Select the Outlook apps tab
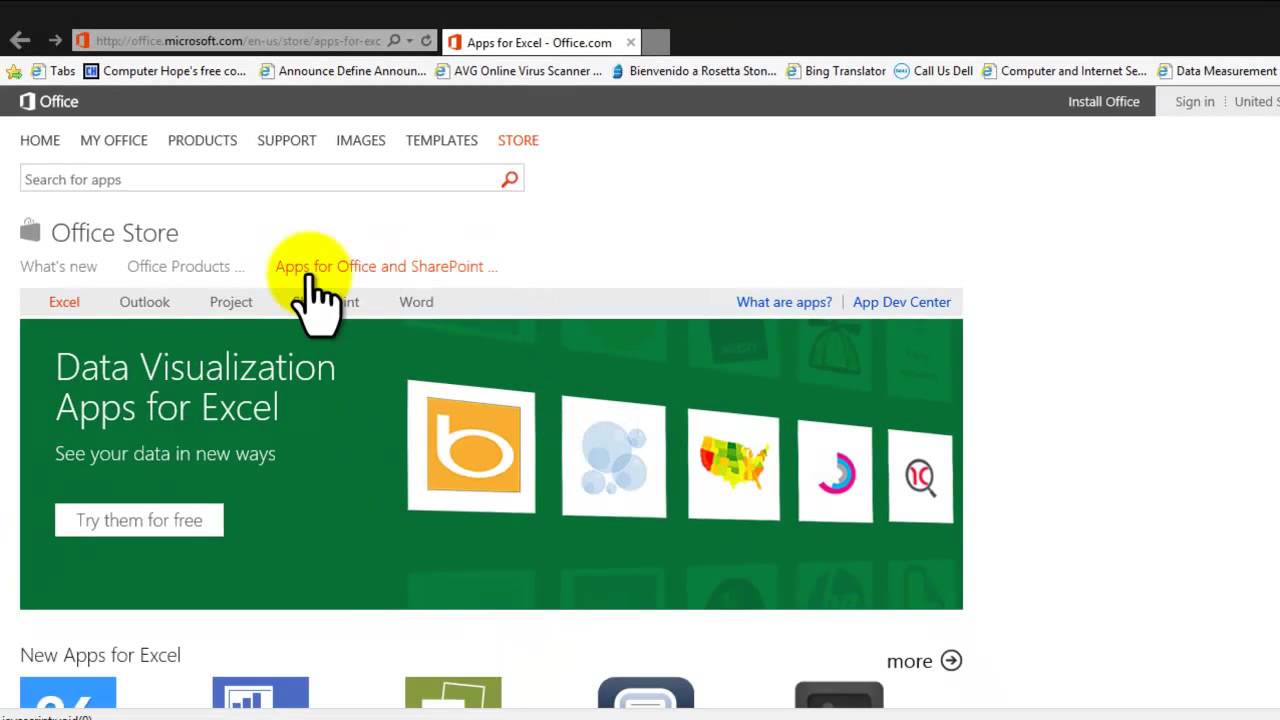 (x=144, y=302)
